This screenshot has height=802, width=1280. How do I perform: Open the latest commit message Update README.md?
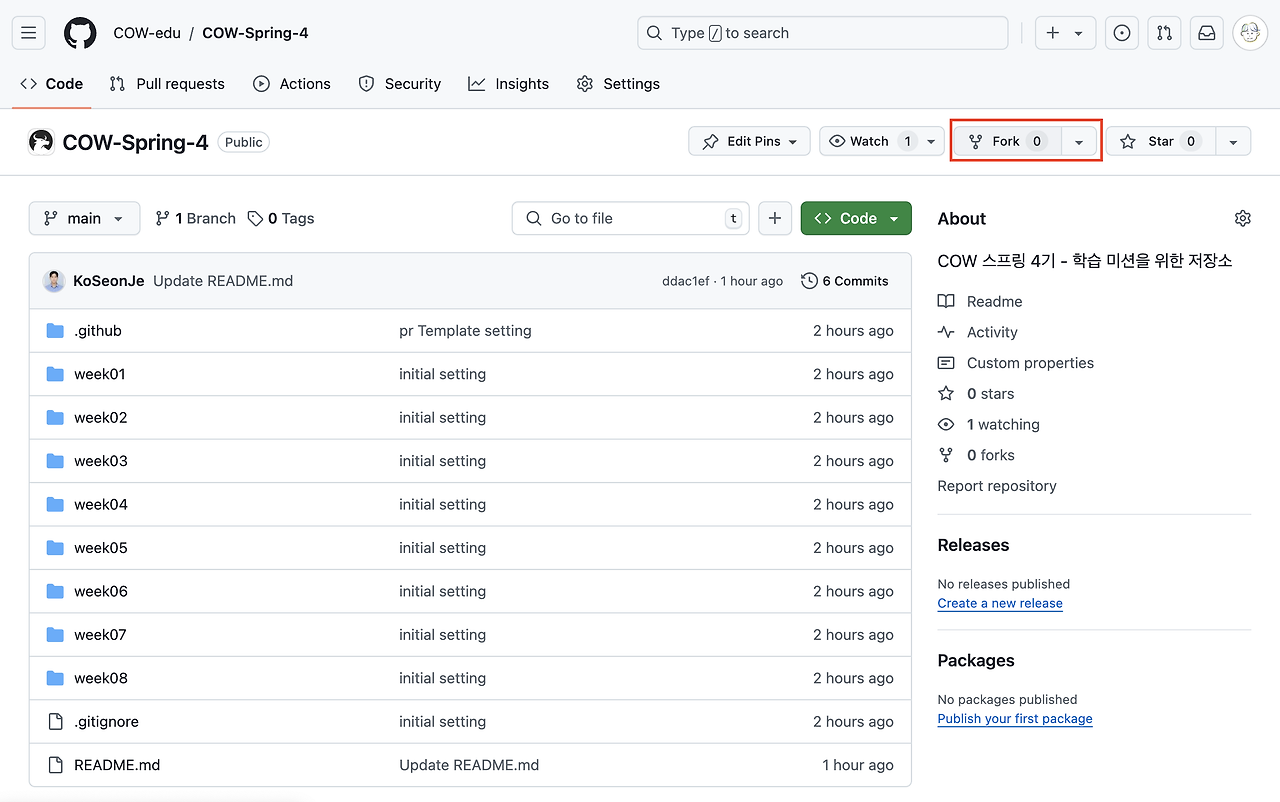click(223, 281)
